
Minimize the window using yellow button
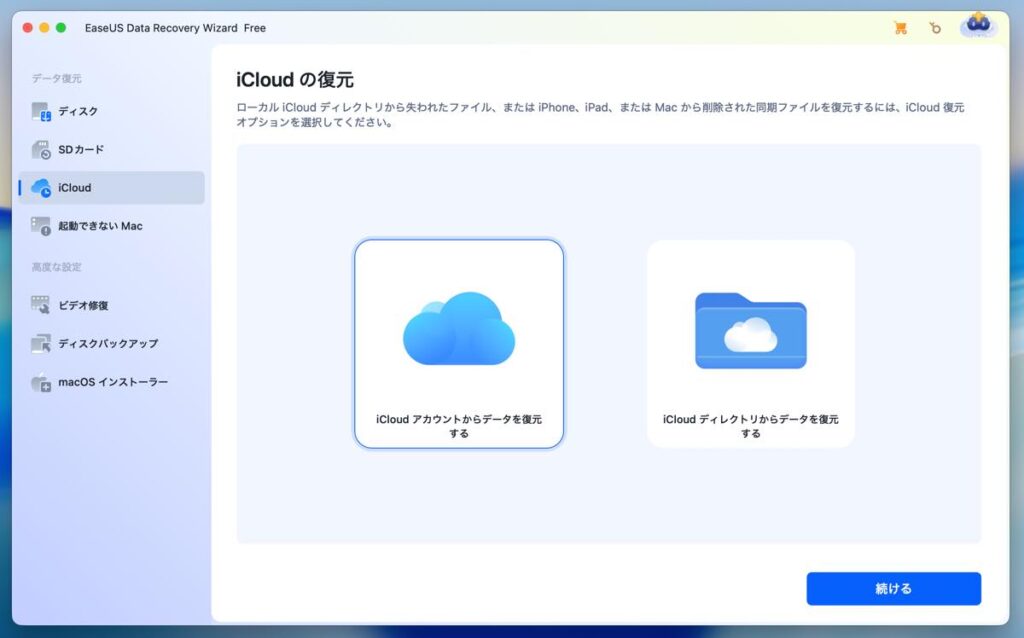pyautogui.click(x=44, y=28)
